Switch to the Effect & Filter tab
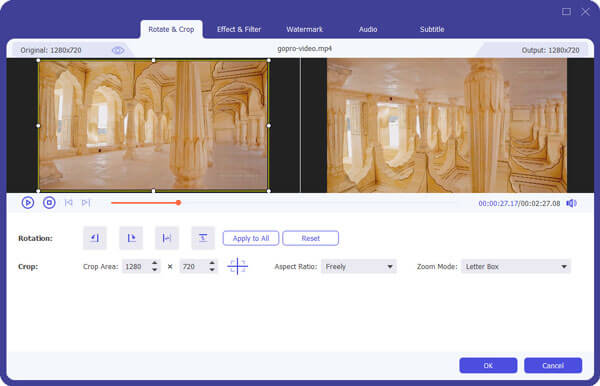Screen dimensions: 600x386 click(239, 29)
